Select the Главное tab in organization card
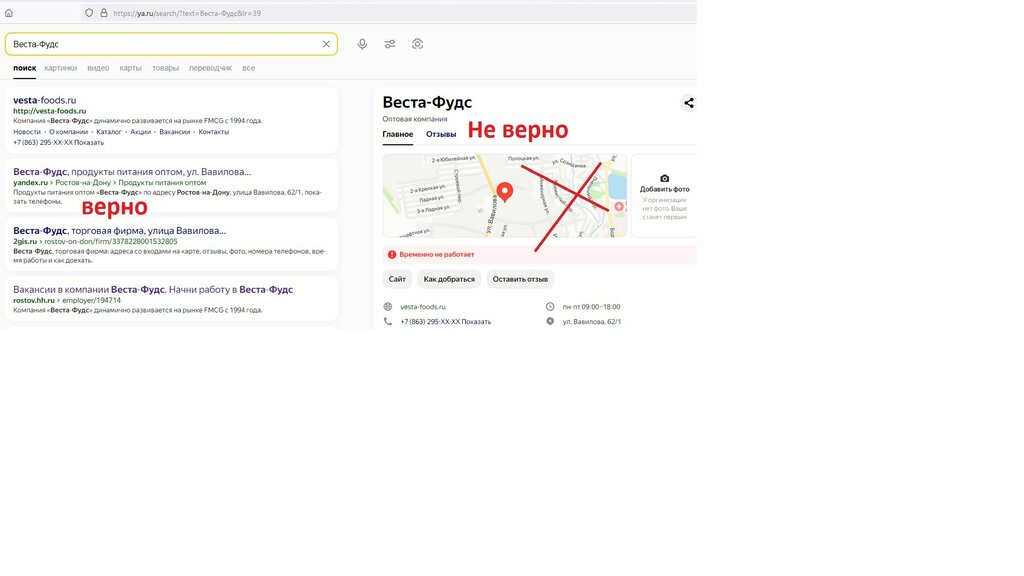The width and height of the screenshot is (1024, 576). pyautogui.click(x=398, y=135)
